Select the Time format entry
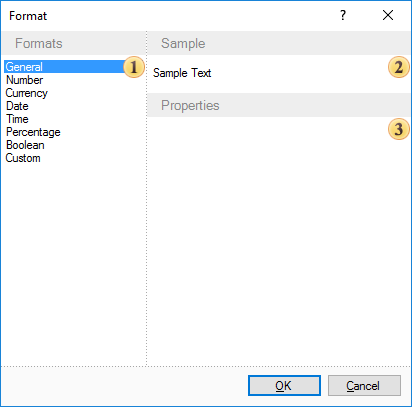 pos(17,119)
